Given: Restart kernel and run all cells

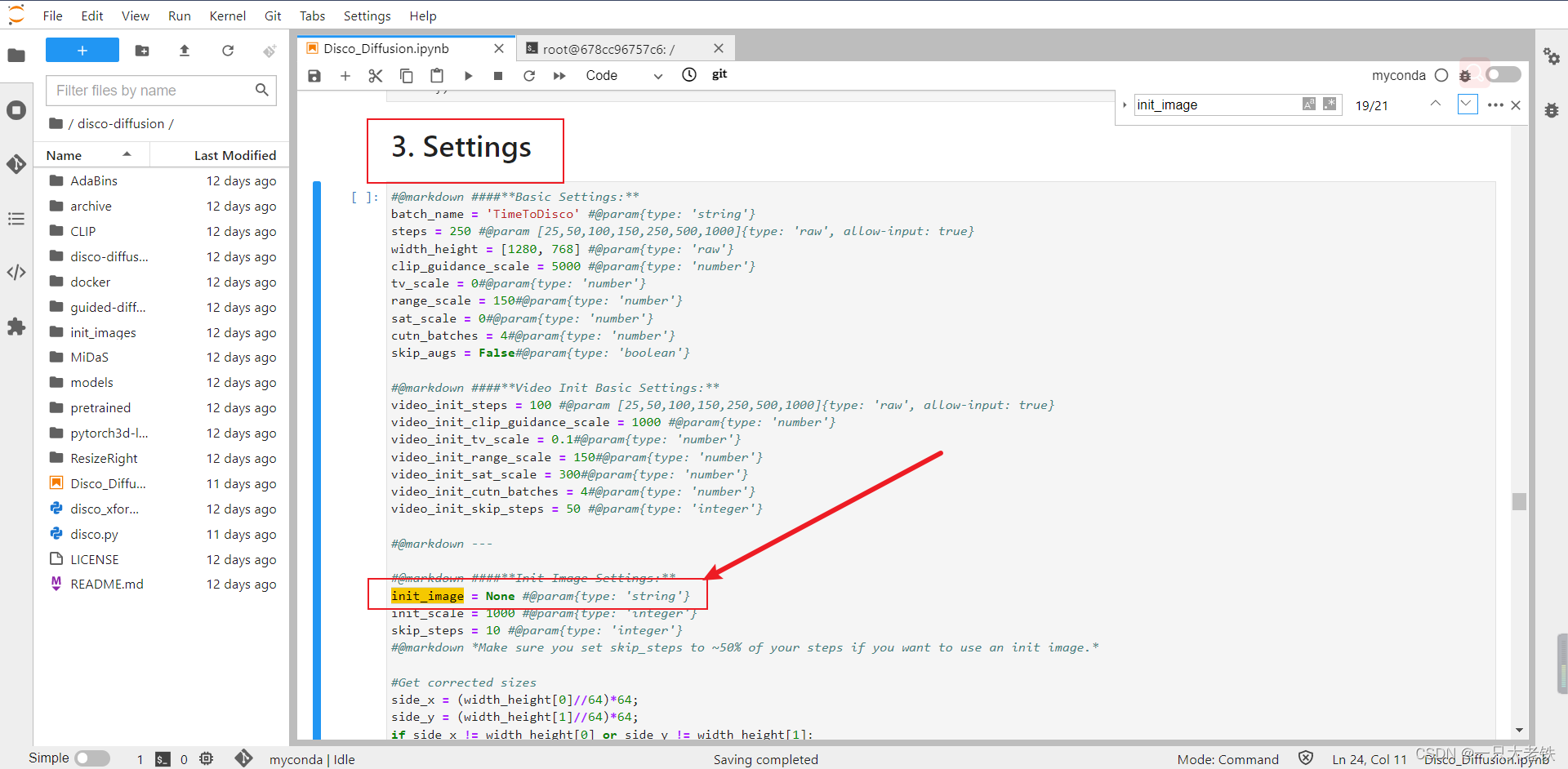Looking at the screenshot, I should click(559, 76).
